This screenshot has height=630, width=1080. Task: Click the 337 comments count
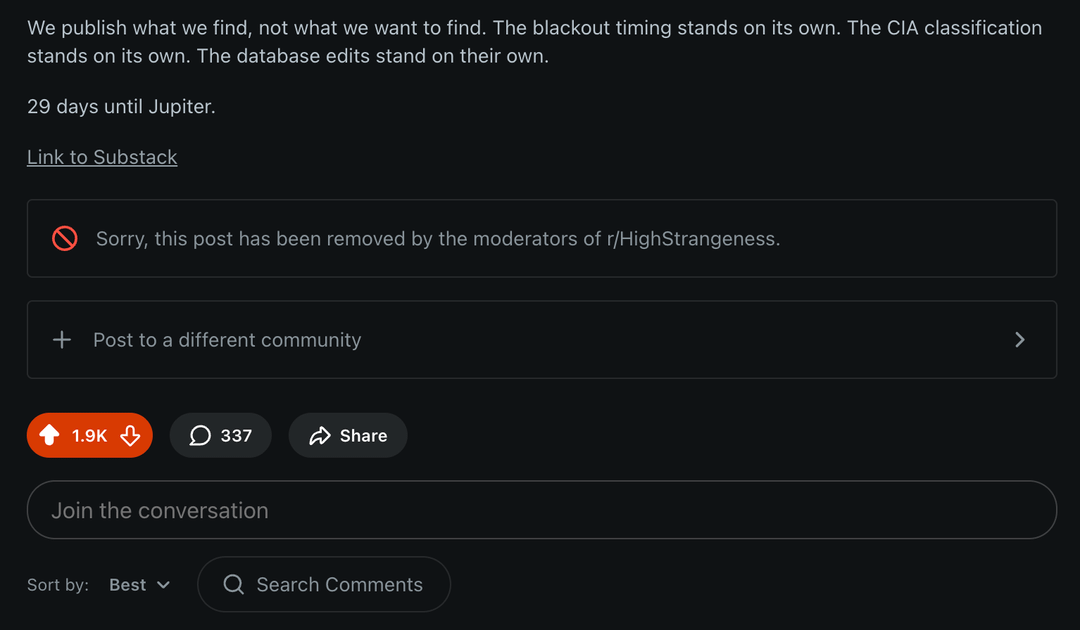(x=236, y=436)
